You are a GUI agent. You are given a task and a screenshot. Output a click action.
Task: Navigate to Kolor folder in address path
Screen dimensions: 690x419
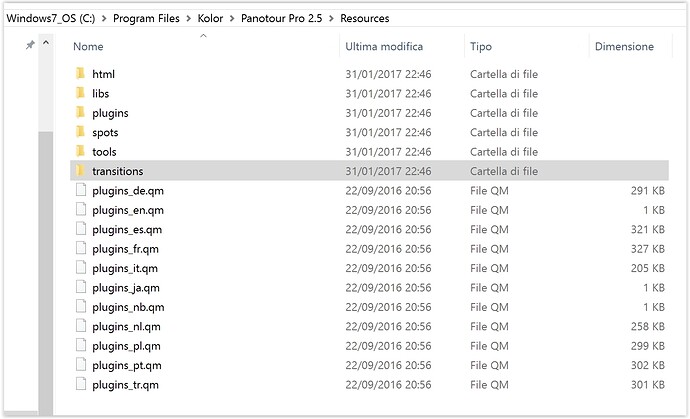point(210,18)
